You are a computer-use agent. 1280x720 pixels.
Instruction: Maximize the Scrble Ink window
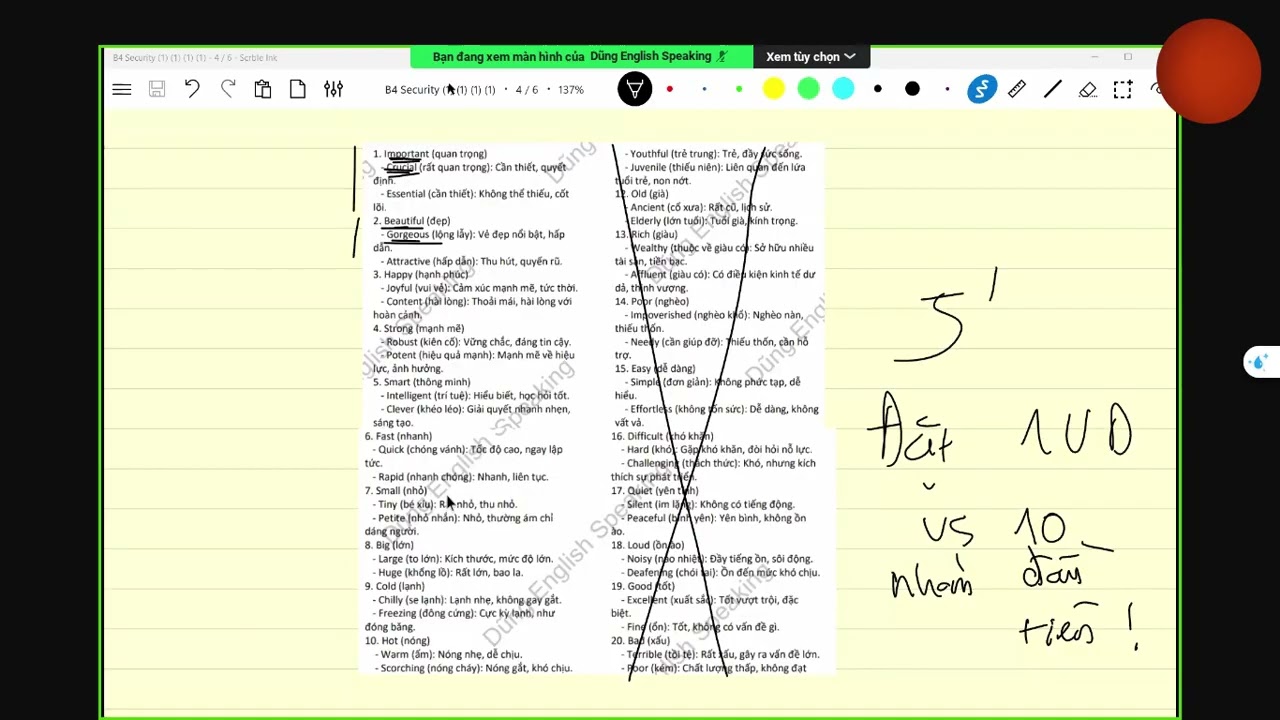tap(1127, 57)
